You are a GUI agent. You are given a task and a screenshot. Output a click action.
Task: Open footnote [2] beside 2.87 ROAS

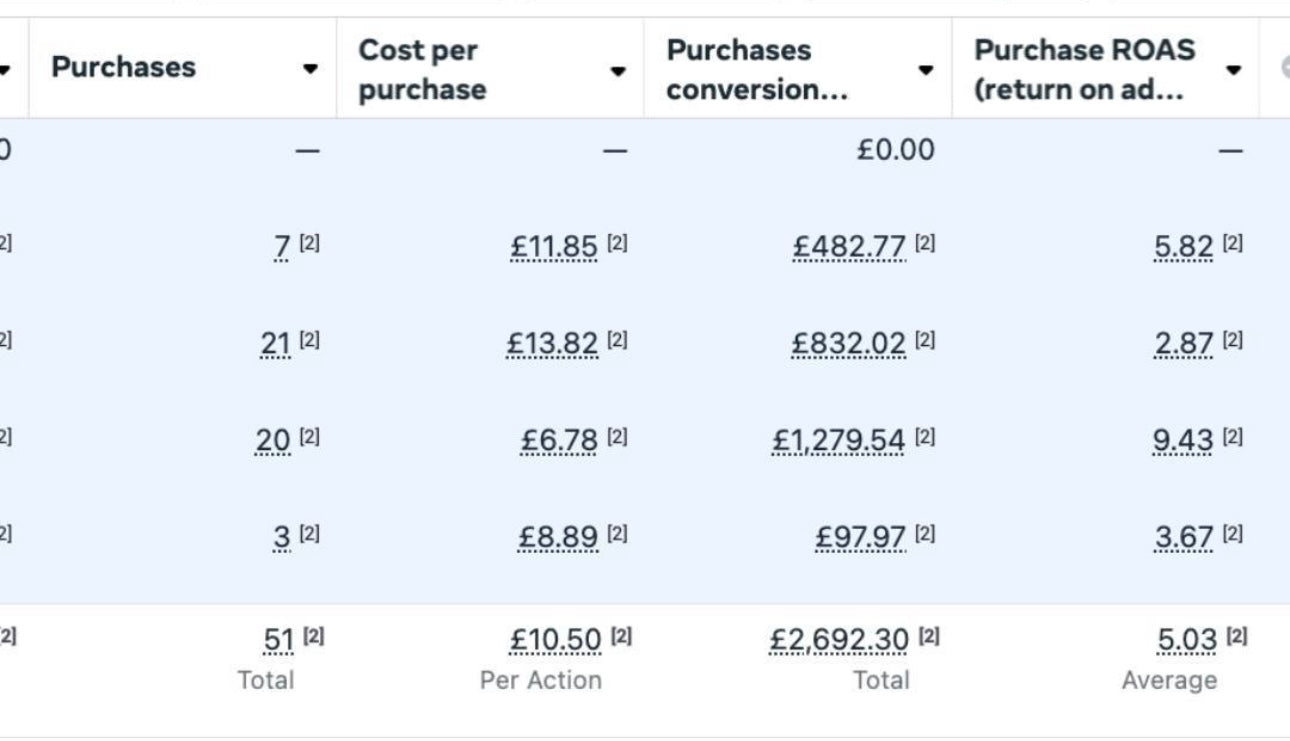click(x=1233, y=341)
